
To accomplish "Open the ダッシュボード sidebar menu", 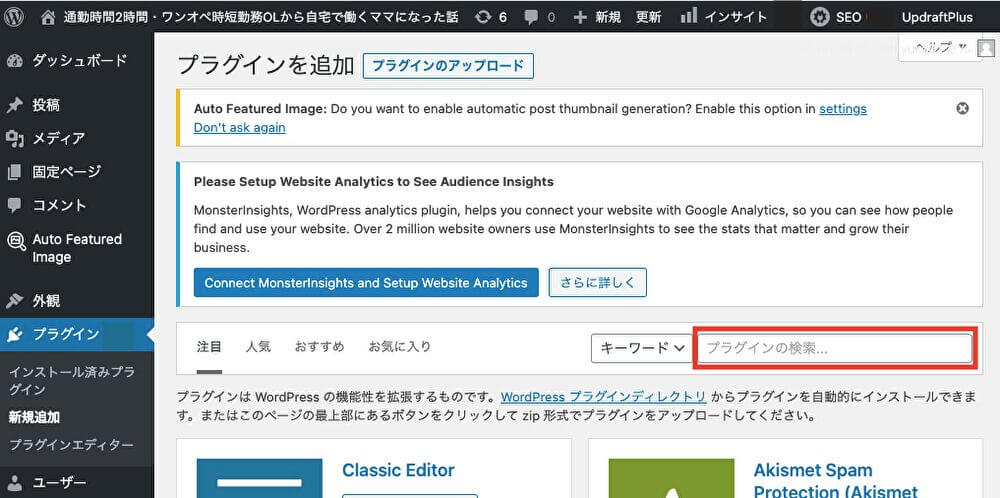I will point(80,61).
